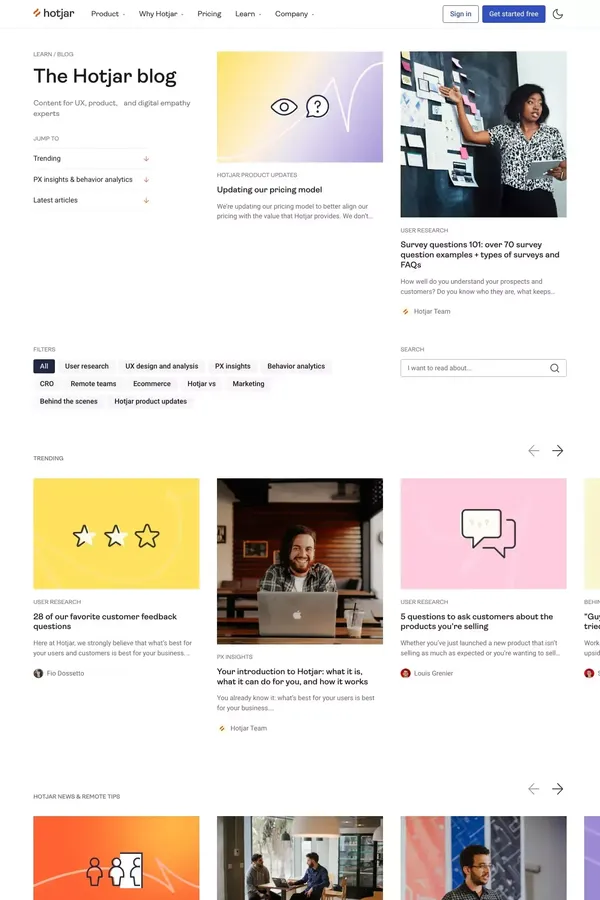Click LEARN / BLOG breadcrumb
This screenshot has width=600, height=900.
tap(53, 55)
